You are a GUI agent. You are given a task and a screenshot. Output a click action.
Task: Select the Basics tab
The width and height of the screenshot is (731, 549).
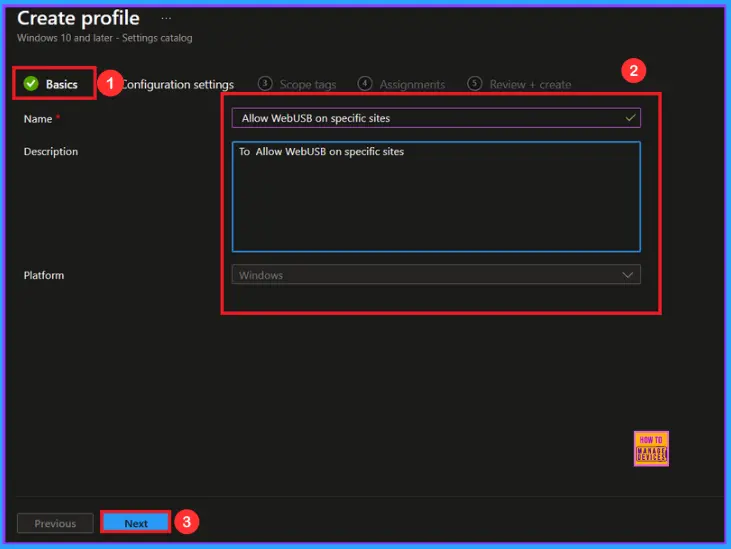coord(61,84)
